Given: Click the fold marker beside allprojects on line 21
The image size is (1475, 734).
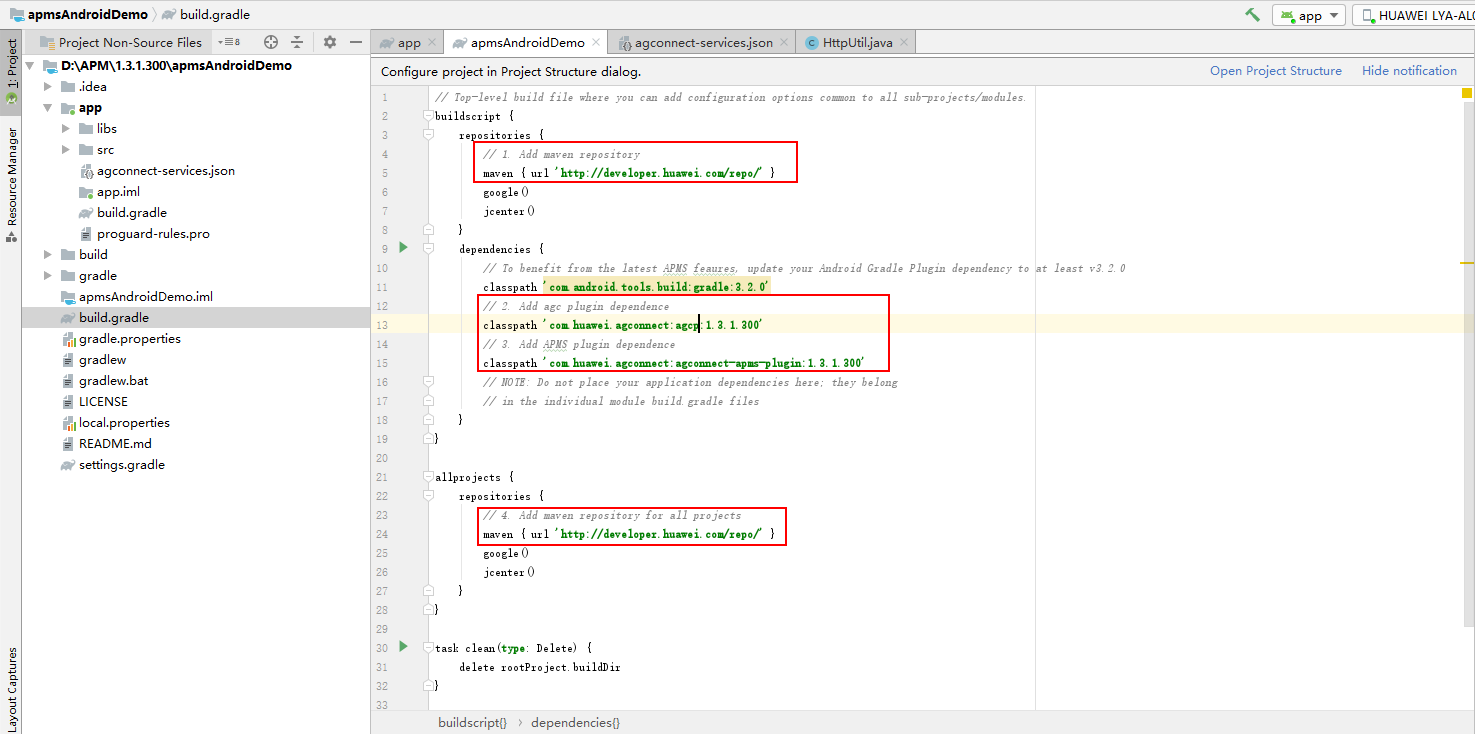Looking at the screenshot, I should tap(428, 477).
